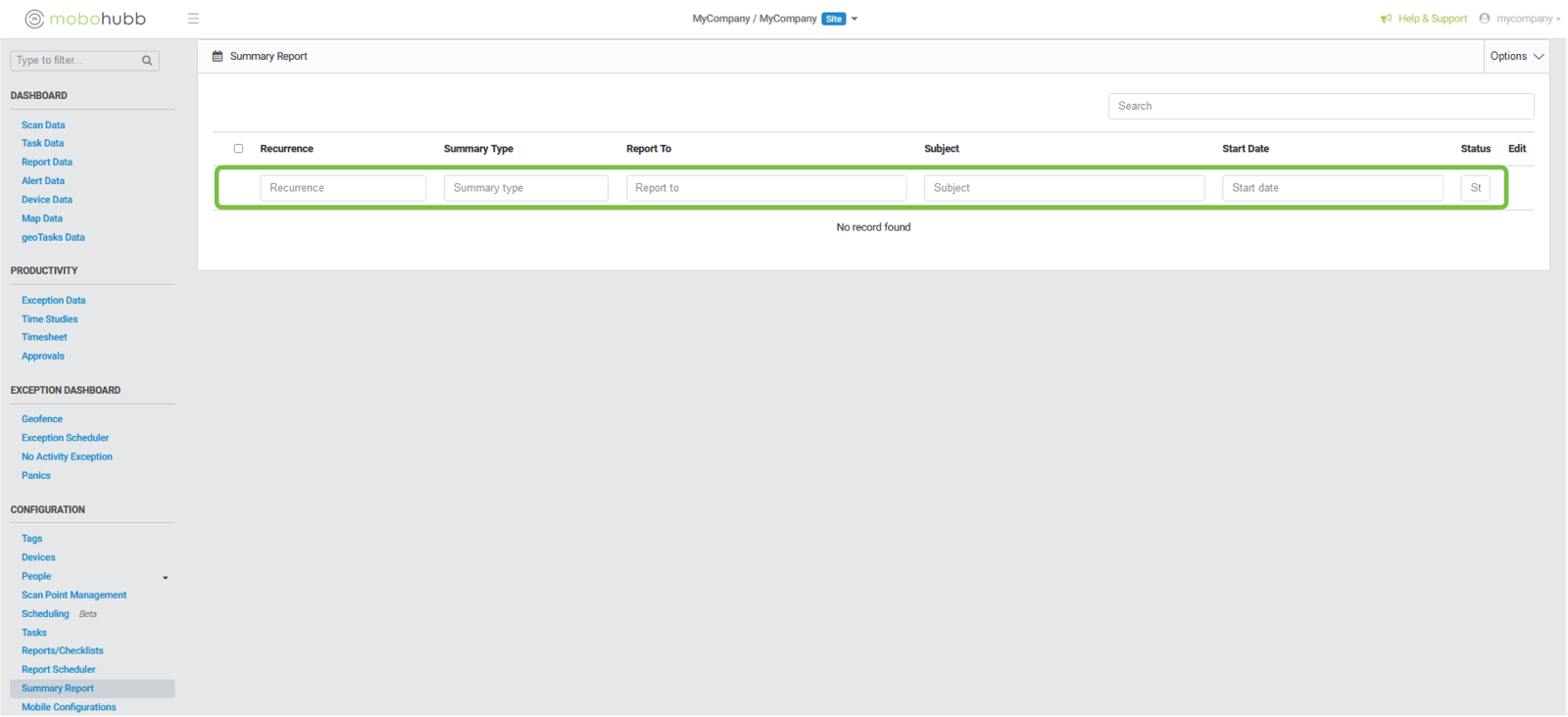This screenshot has width=1568, height=717.
Task: Click the Help & Support megaphone icon
Action: click(x=1386, y=19)
